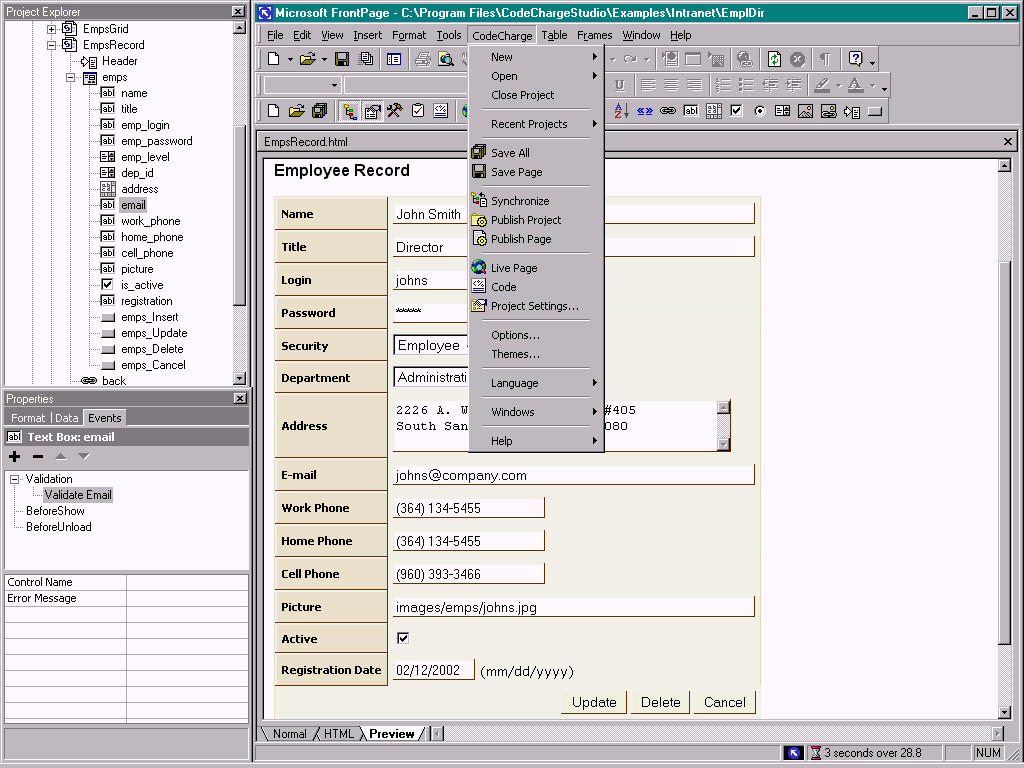Image resolution: width=1024 pixels, height=768 pixels.
Task: Toggle the Project Explorer tree icon
Action: click(x=350, y=111)
